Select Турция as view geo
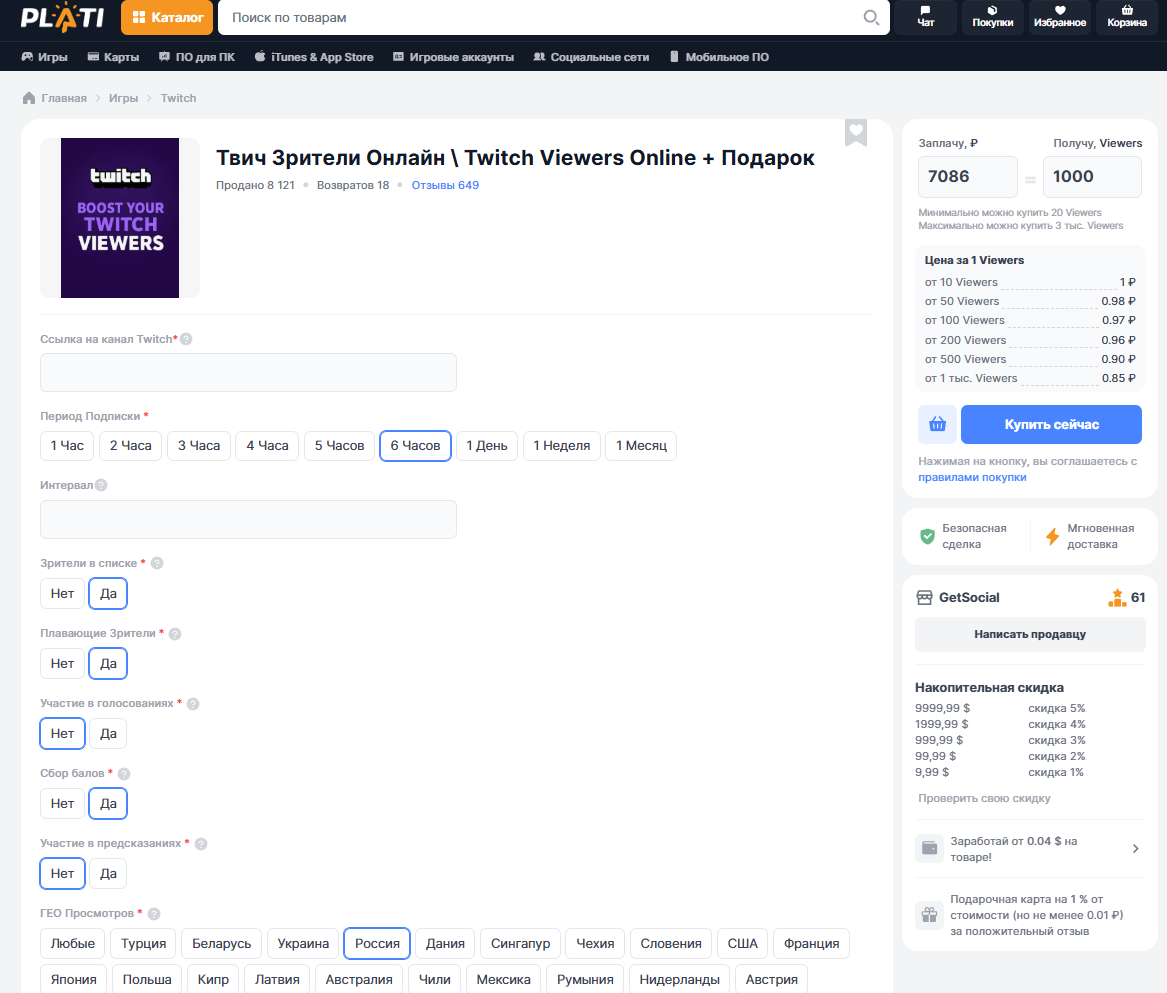This screenshot has height=993, width=1167. click(x=144, y=944)
